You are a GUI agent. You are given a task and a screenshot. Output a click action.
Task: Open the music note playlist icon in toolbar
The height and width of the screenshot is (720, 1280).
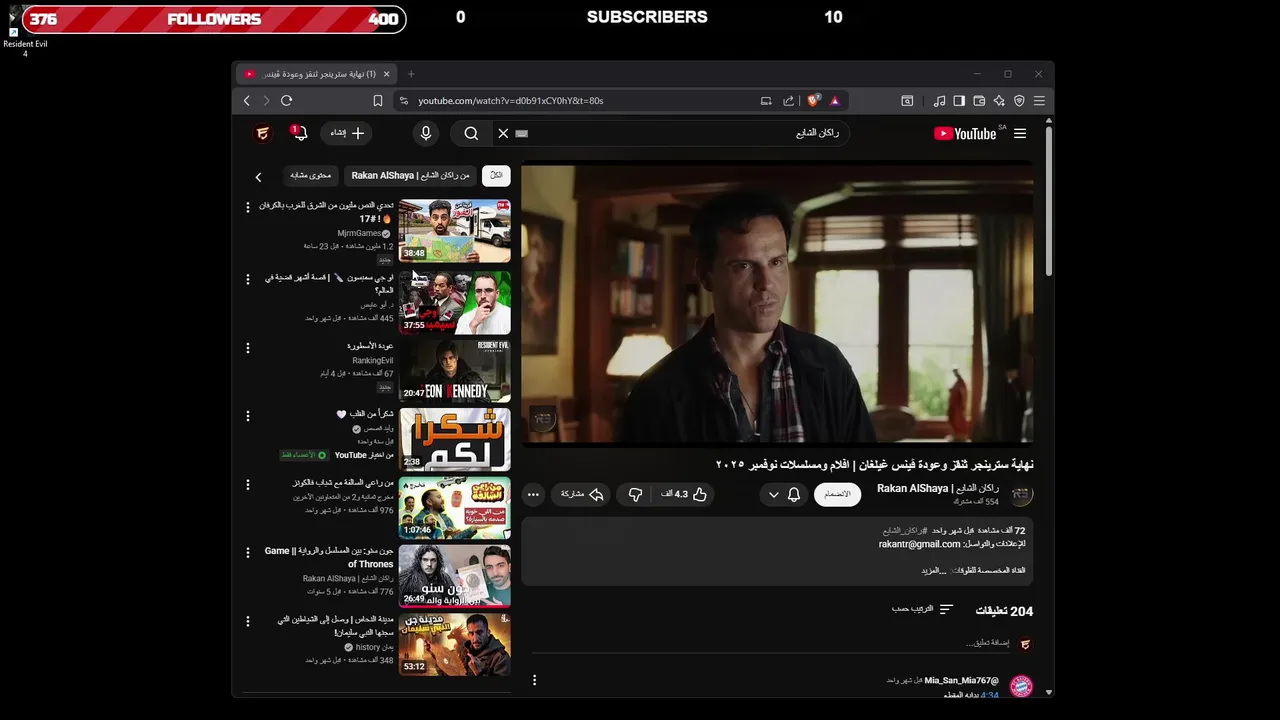point(939,101)
